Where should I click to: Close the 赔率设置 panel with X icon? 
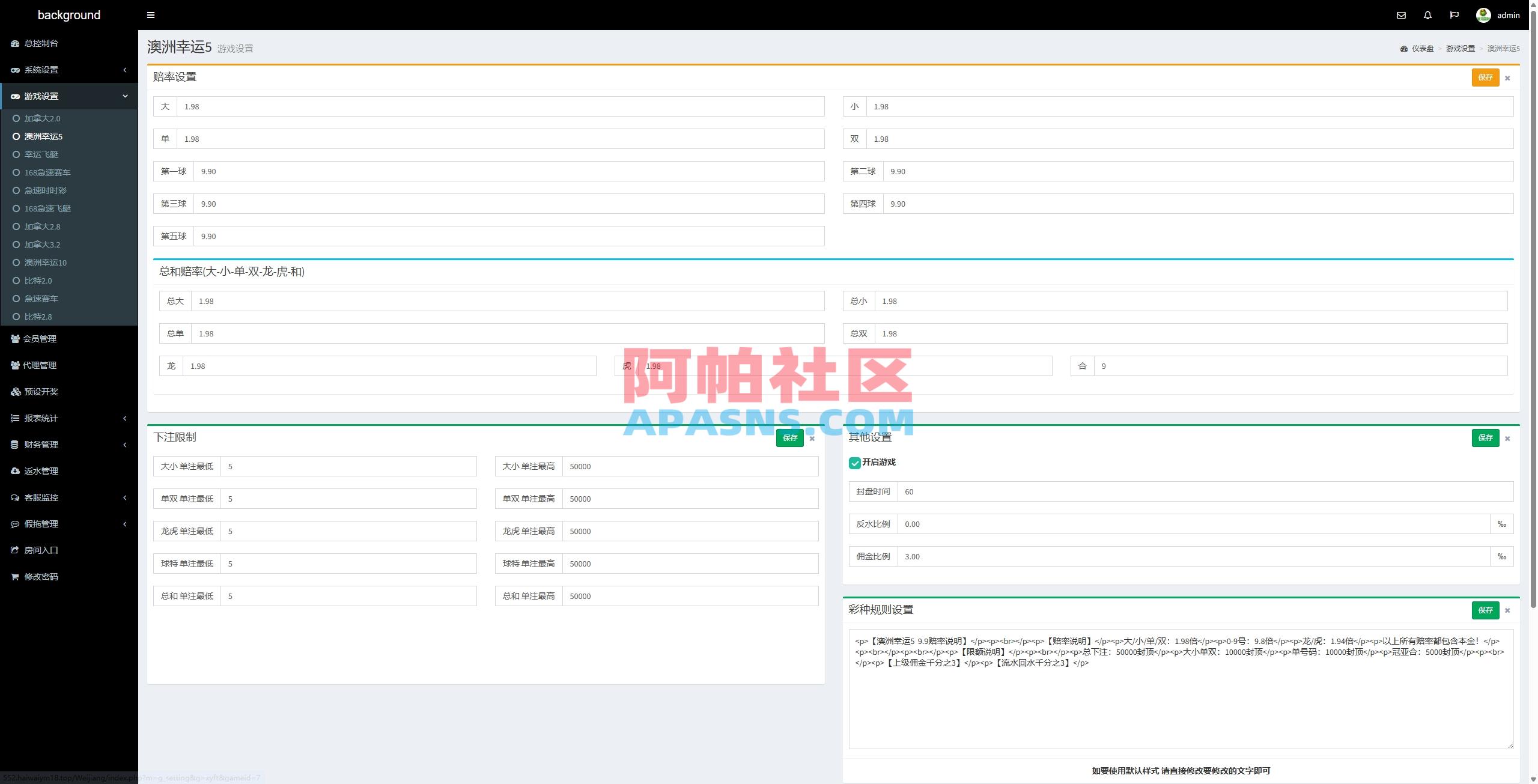1507,78
